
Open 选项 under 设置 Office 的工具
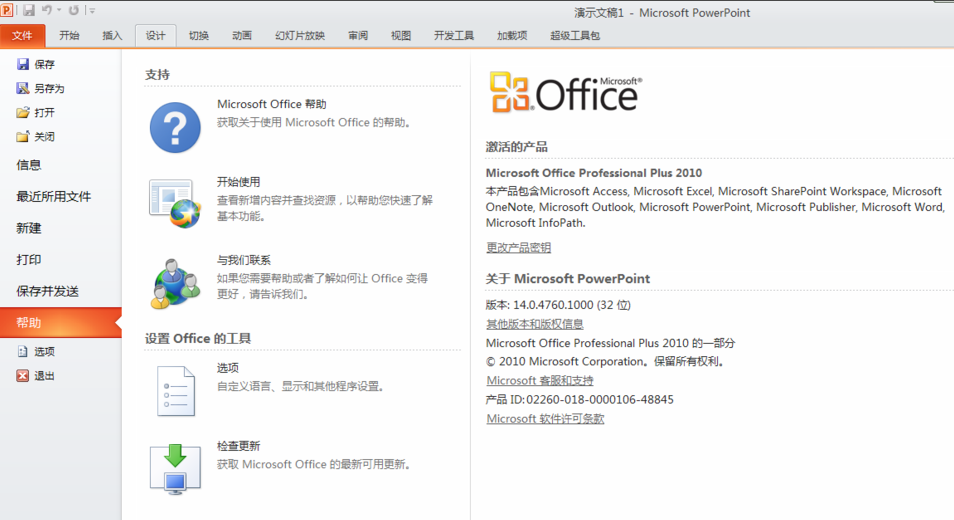click(228, 368)
